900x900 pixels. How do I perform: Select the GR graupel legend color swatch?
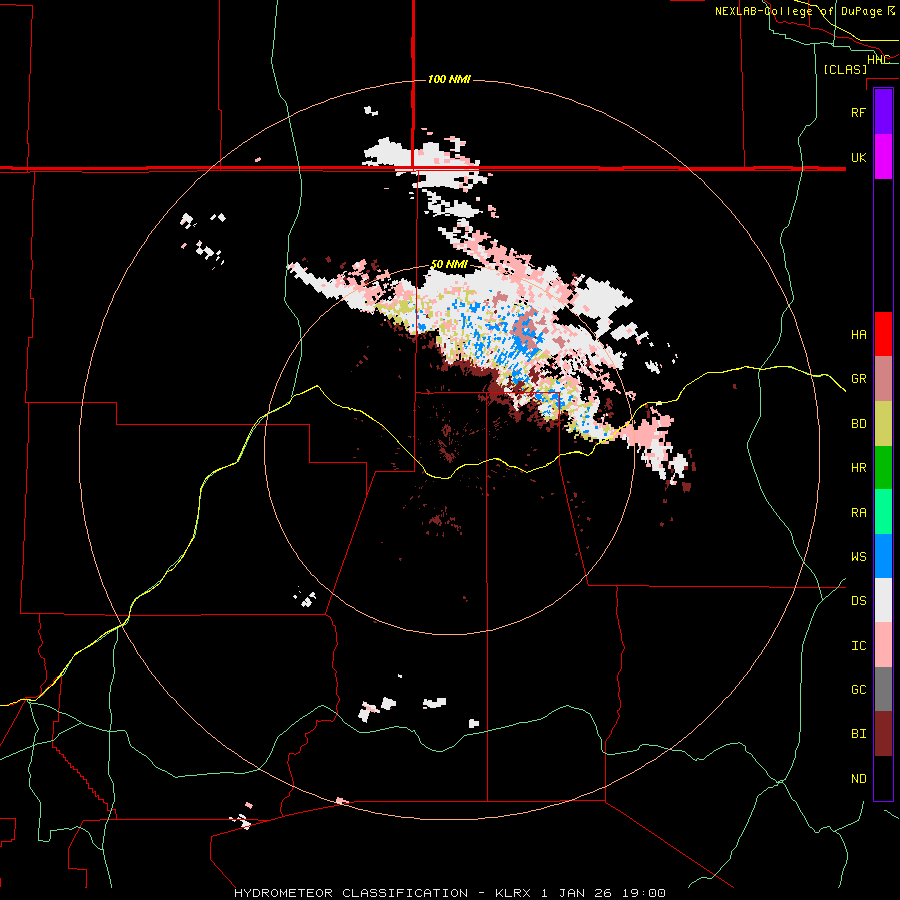883,379
